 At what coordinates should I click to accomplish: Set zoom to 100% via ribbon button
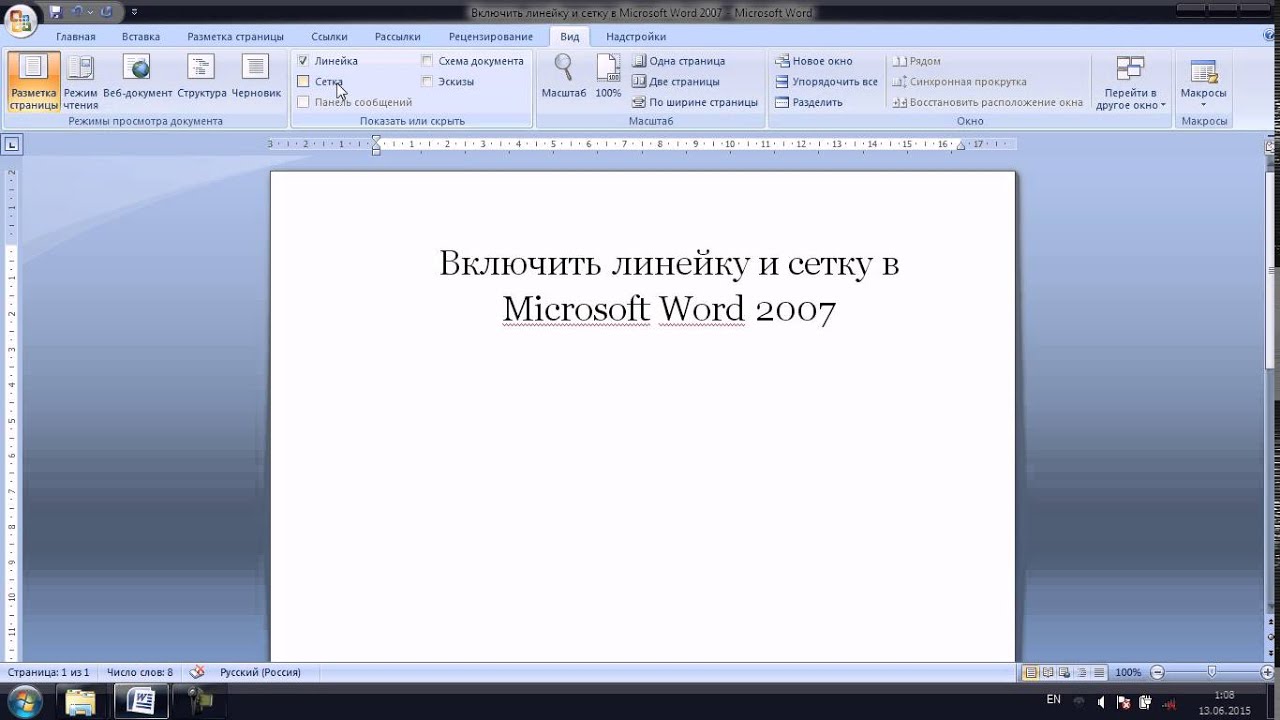point(608,77)
